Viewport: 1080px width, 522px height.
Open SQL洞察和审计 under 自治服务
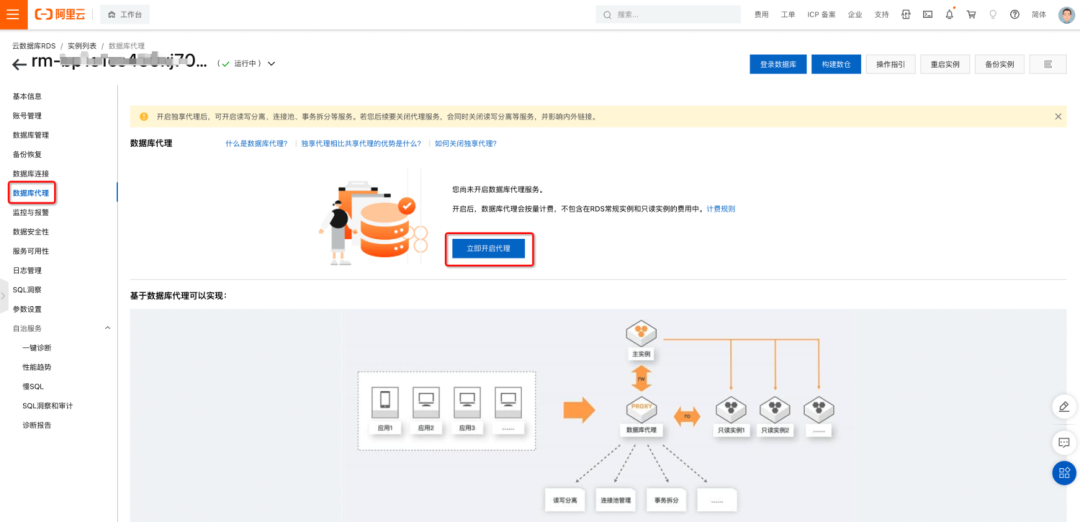48,406
